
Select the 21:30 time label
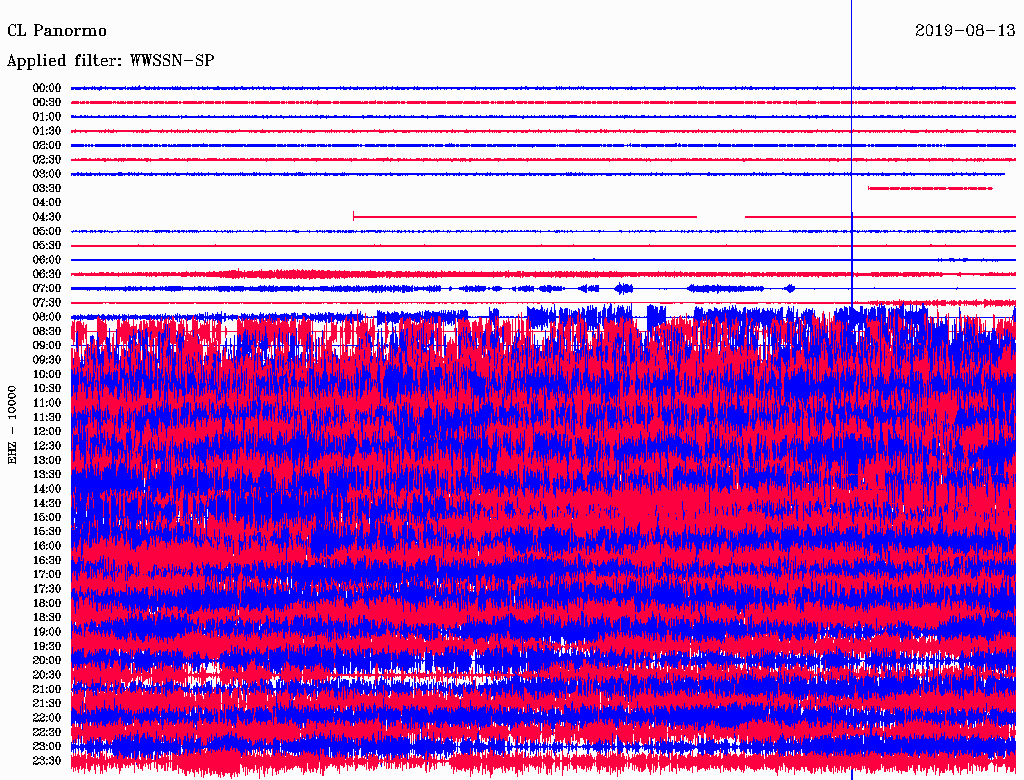pyautogui.click(x=47, y=704)
